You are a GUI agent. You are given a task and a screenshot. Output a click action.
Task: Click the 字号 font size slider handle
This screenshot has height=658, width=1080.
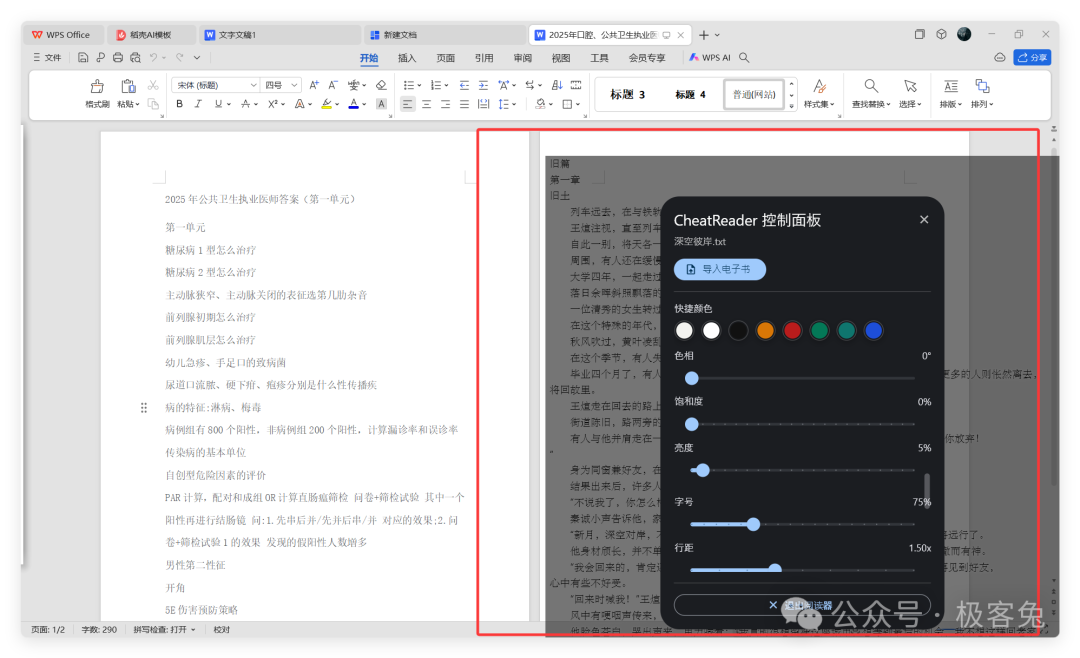pyautogui.click(x=754, y=524)
